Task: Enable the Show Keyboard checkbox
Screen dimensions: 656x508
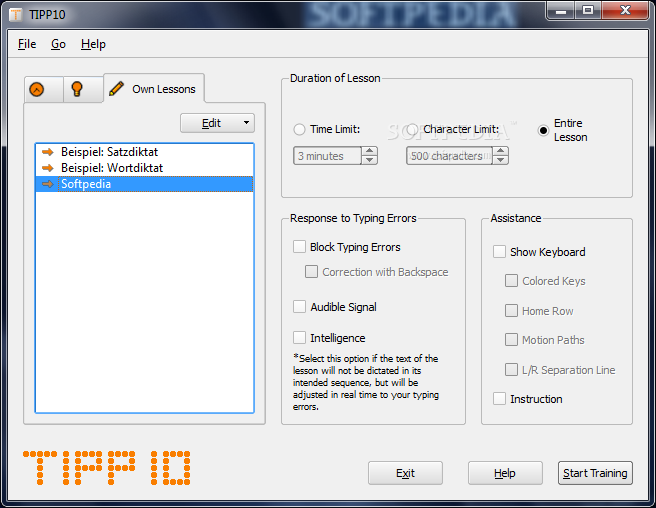Action: pyautogui.click(x=500, y=251)
